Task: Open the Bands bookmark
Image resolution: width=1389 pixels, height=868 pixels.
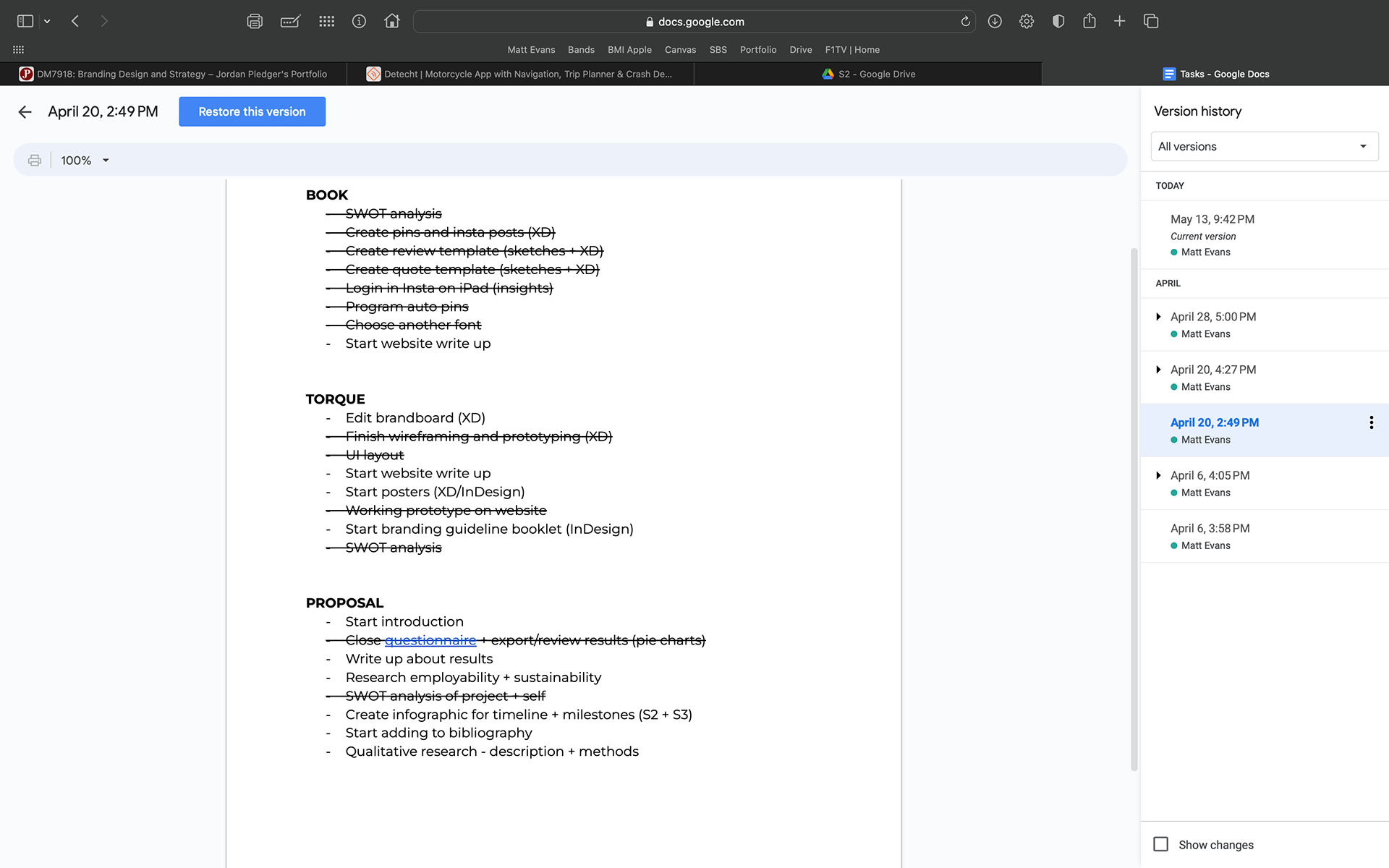Action: [581, 50]
